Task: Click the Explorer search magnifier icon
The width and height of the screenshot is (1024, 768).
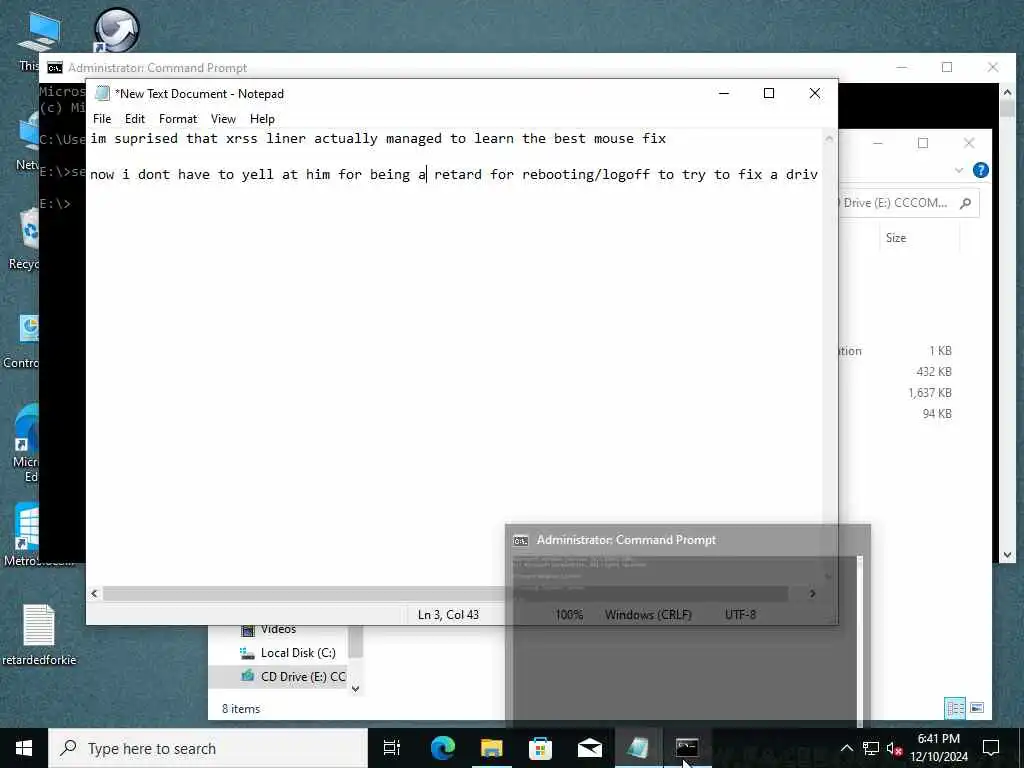Action: coord(965,203)
